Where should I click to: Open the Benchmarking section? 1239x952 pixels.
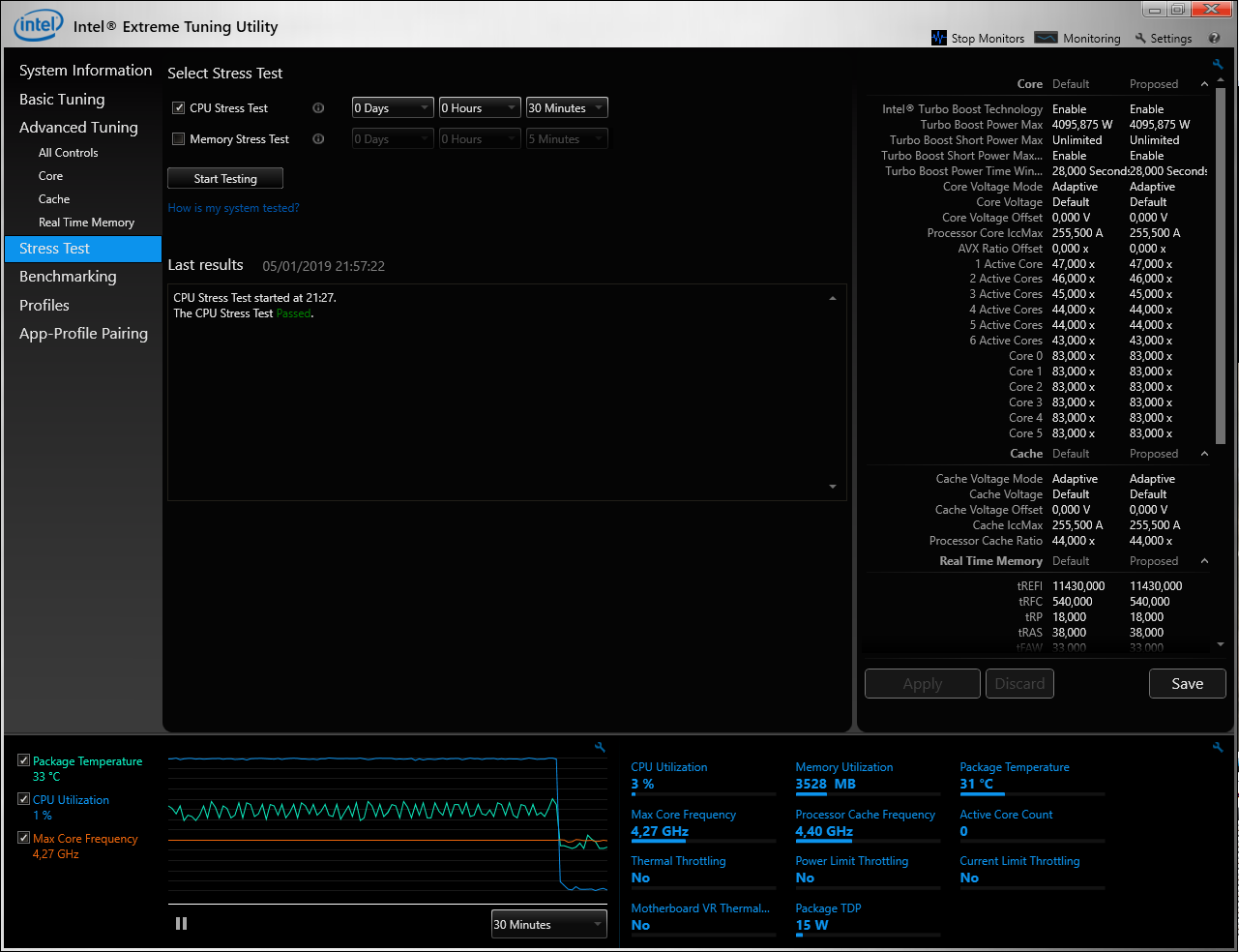pos(68,277)
